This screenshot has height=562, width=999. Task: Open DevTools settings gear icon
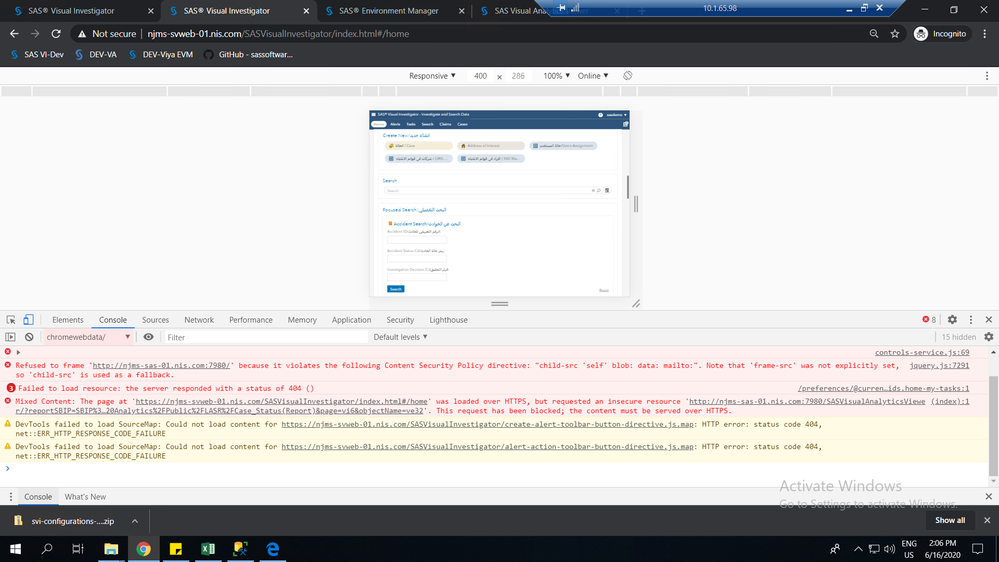952,320
